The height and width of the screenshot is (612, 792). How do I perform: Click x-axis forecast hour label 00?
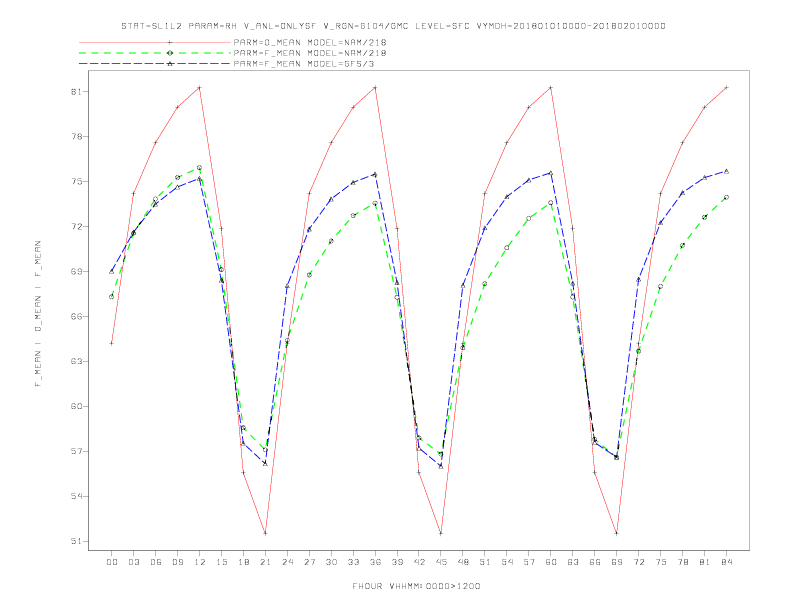pos(112,562)
